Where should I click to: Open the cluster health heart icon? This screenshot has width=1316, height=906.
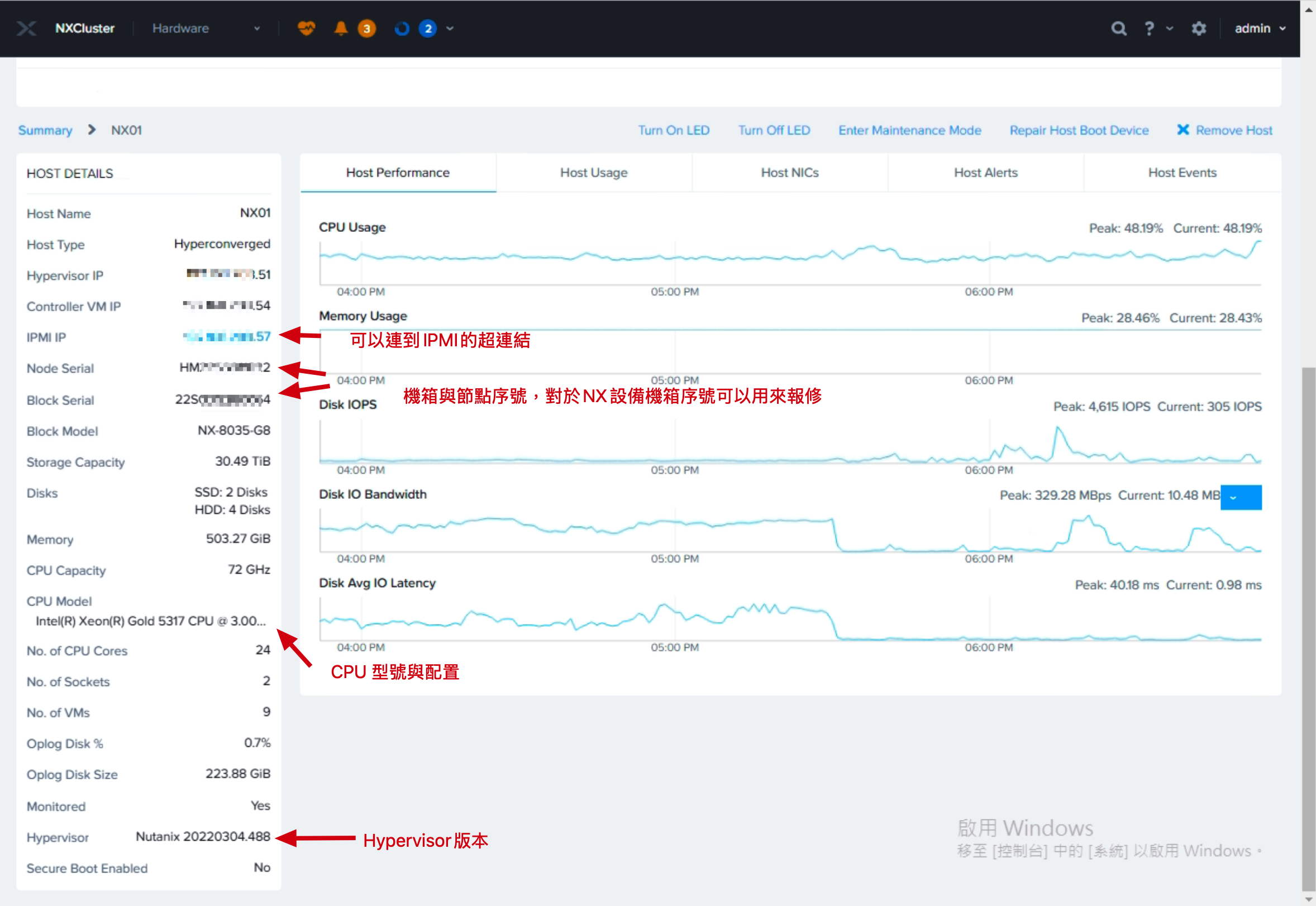(306, 28)
